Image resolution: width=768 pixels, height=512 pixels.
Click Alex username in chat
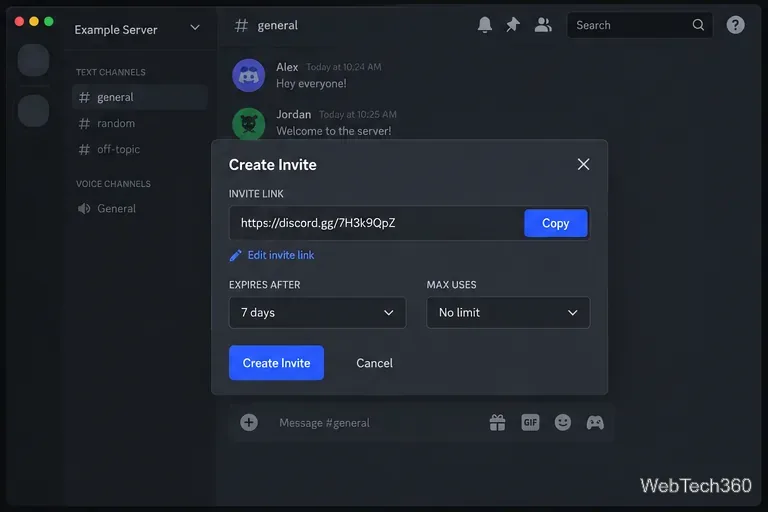coord(287,67)
